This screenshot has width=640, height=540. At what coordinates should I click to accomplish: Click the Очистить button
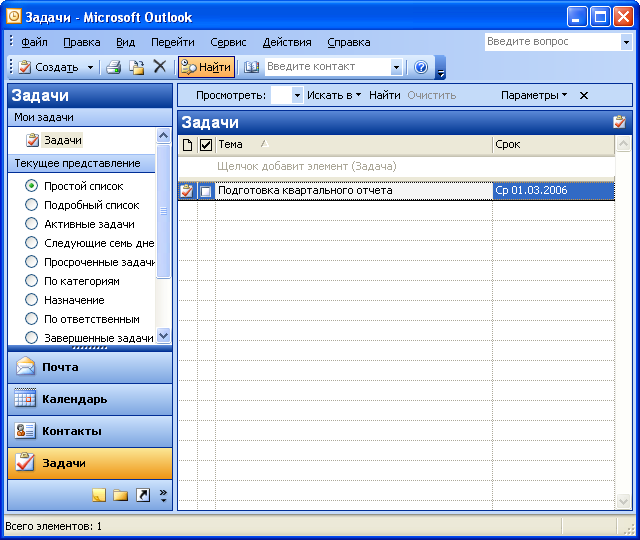pyautogui.click(x=431, y=96)
